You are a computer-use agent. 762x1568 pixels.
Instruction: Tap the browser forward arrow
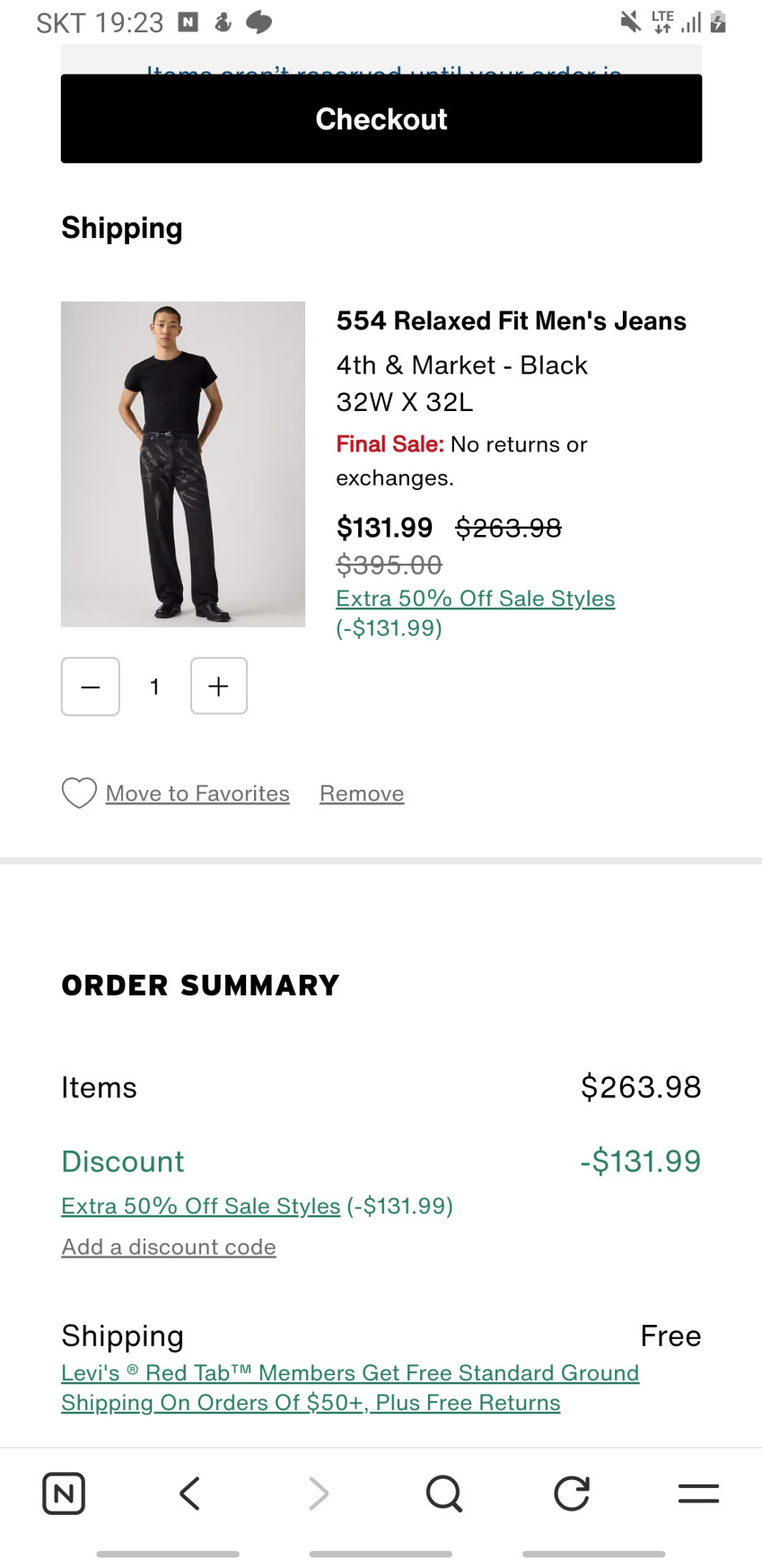tap(318, 1494)
